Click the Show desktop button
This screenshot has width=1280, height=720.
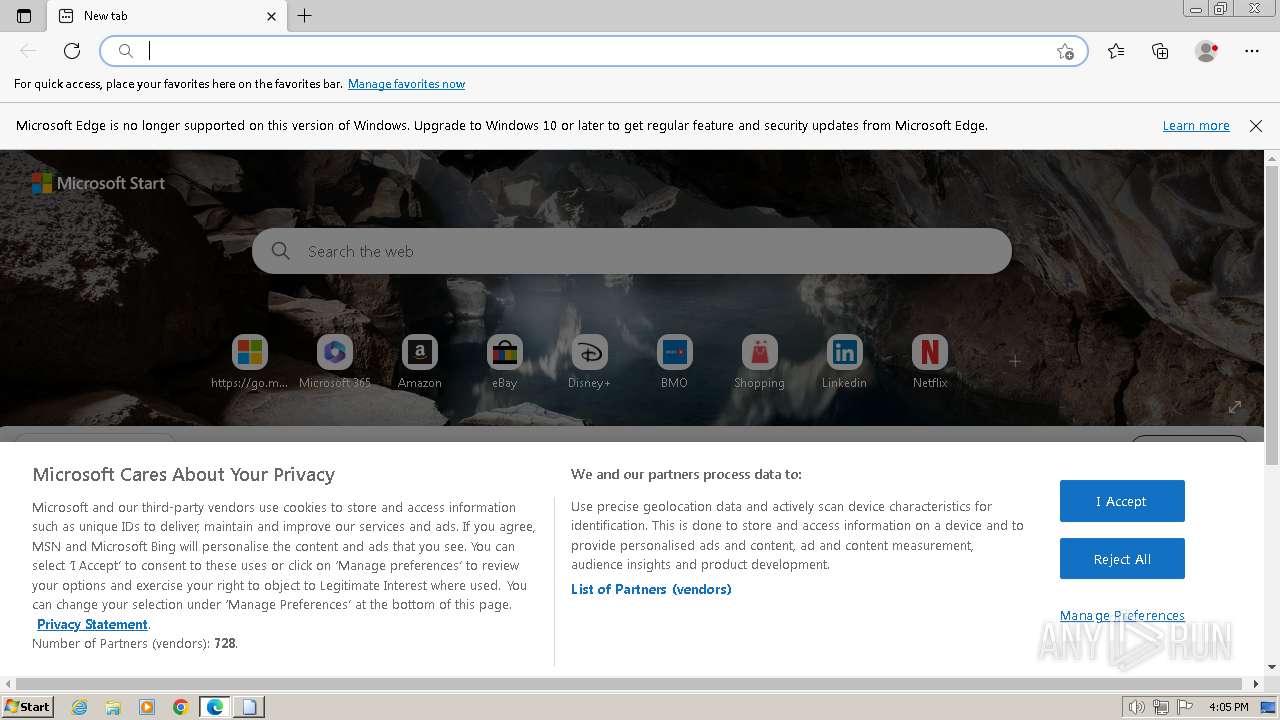pyautogui.click(x=1269, y=707)
